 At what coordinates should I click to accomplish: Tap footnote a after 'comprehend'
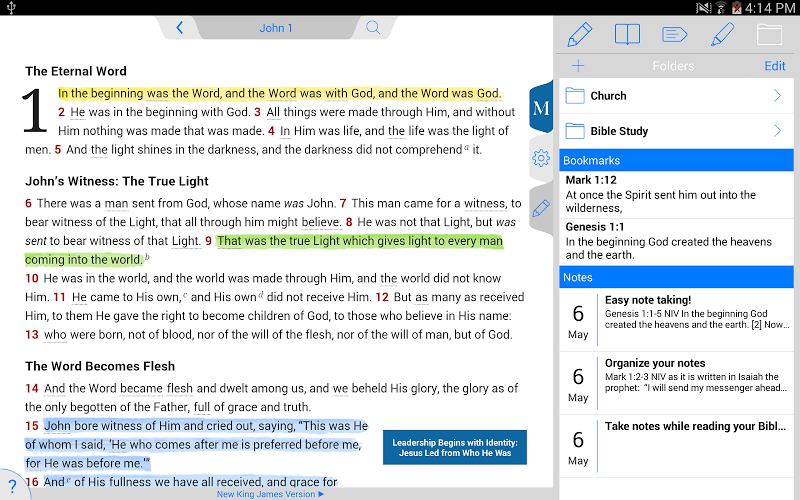tap(466, 147)
